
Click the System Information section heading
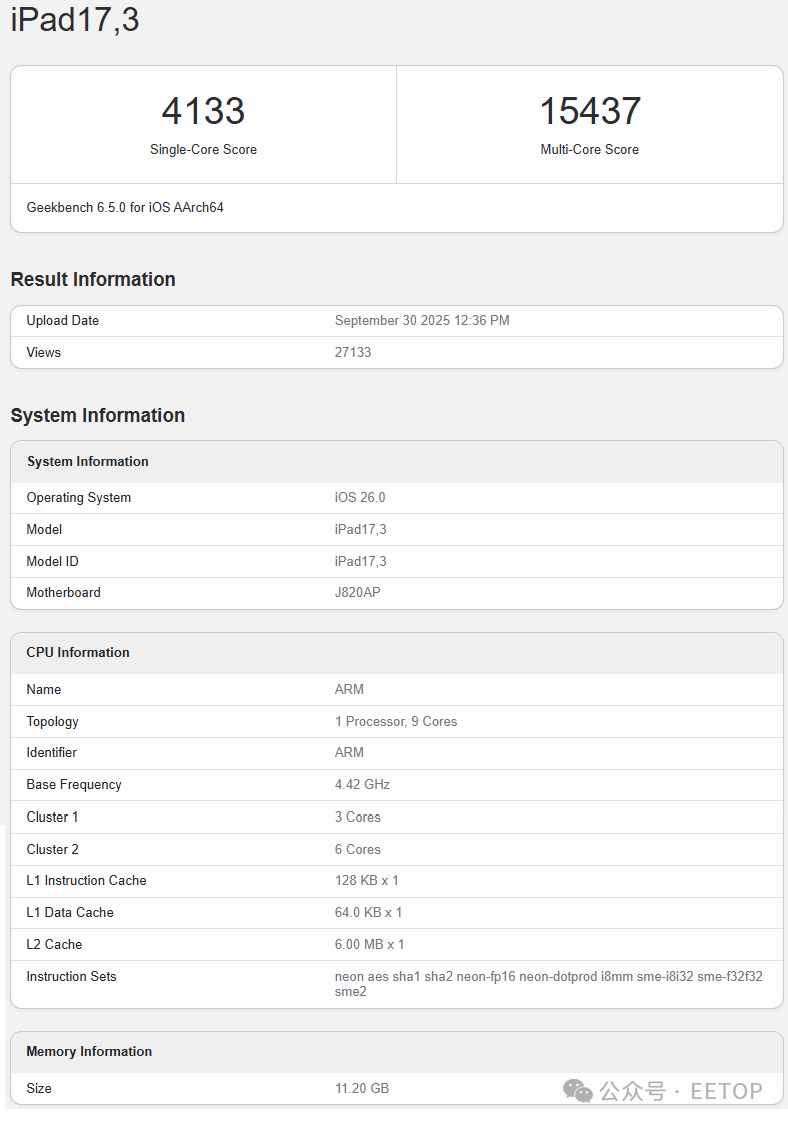coord(98,415)
